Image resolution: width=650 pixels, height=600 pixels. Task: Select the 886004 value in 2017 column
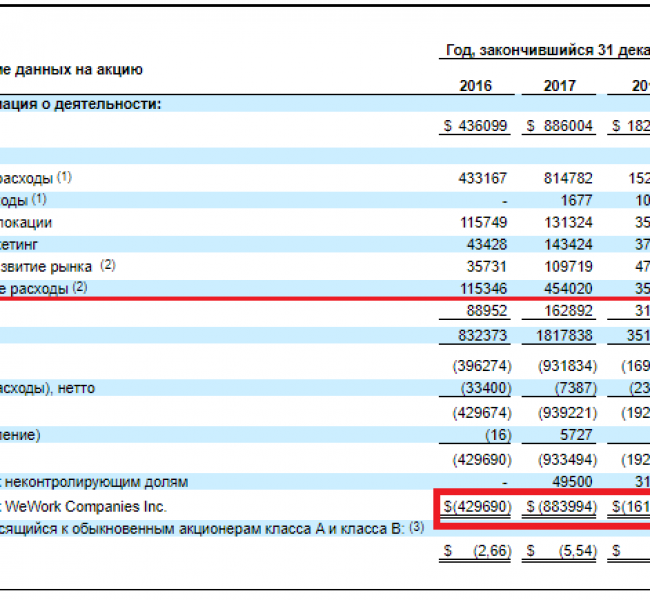[568, 126]
